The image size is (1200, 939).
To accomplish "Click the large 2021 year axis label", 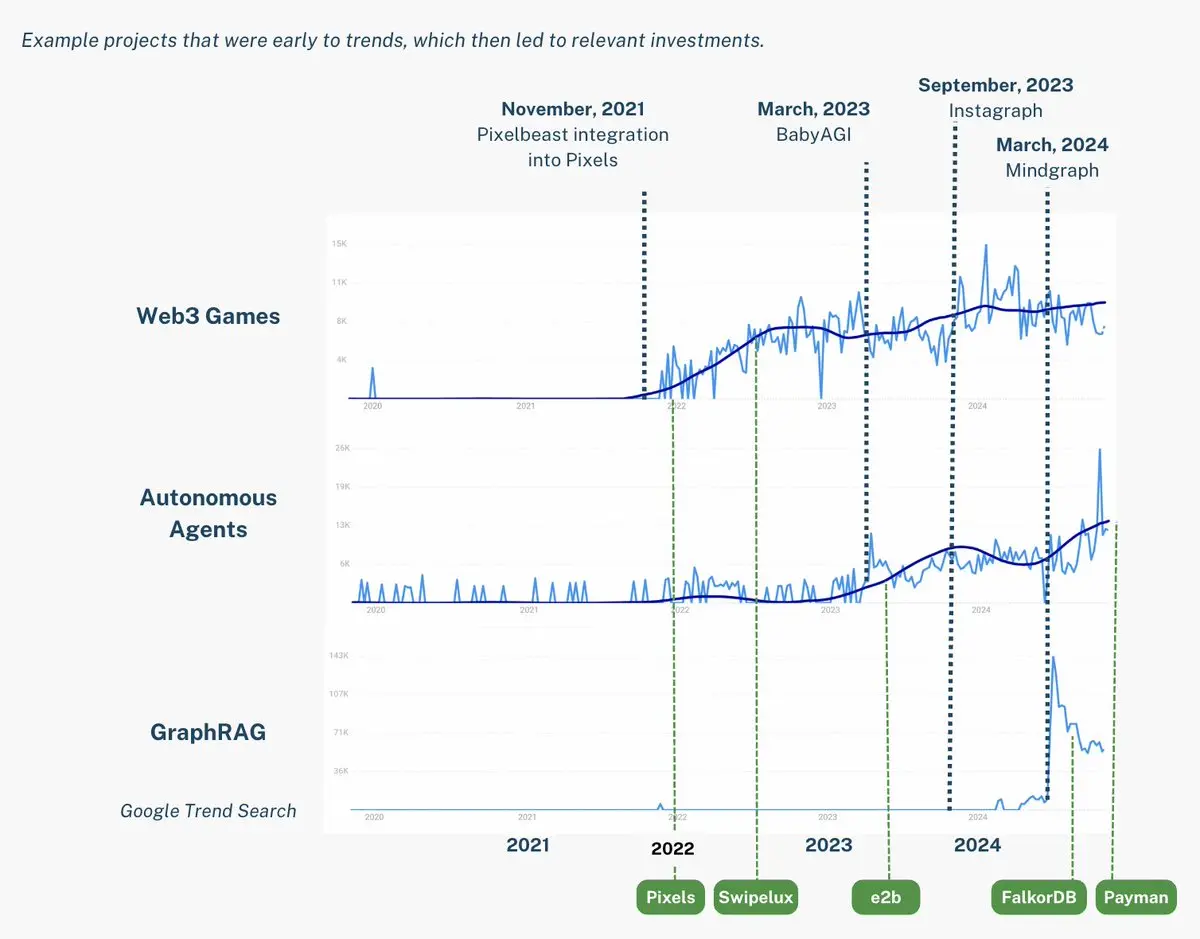I will click(528, 846).
